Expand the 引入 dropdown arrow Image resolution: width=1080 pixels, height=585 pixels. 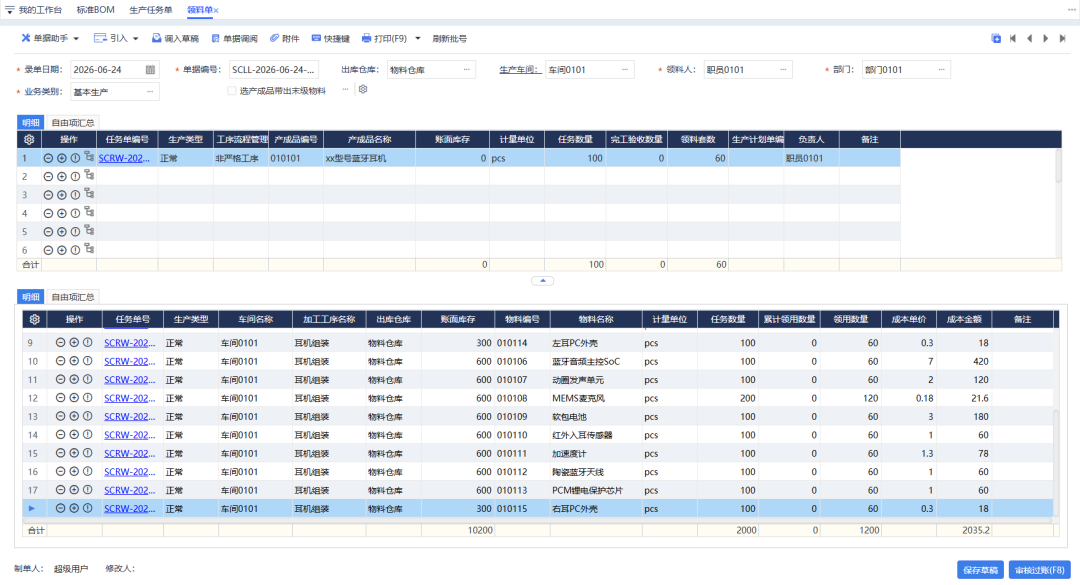(136, 39)
